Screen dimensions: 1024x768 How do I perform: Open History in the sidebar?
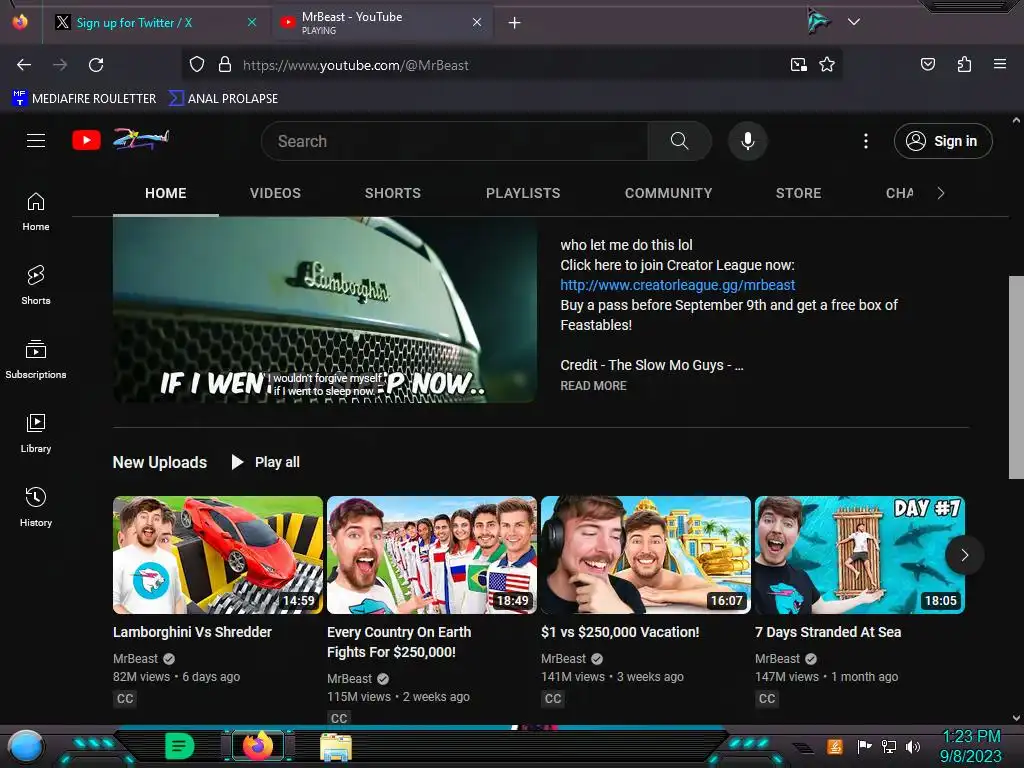[x=36, y=507]
